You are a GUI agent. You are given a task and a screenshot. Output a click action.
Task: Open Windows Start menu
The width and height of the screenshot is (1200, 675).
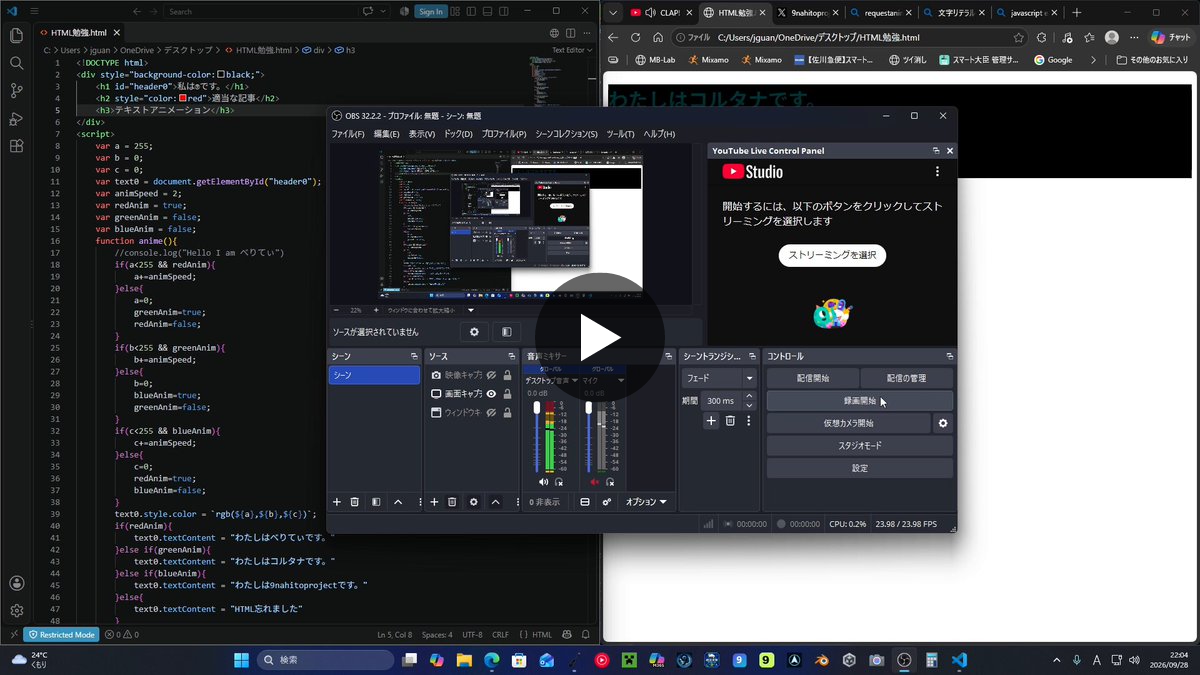pyautogui.click(x=242, y=660)
